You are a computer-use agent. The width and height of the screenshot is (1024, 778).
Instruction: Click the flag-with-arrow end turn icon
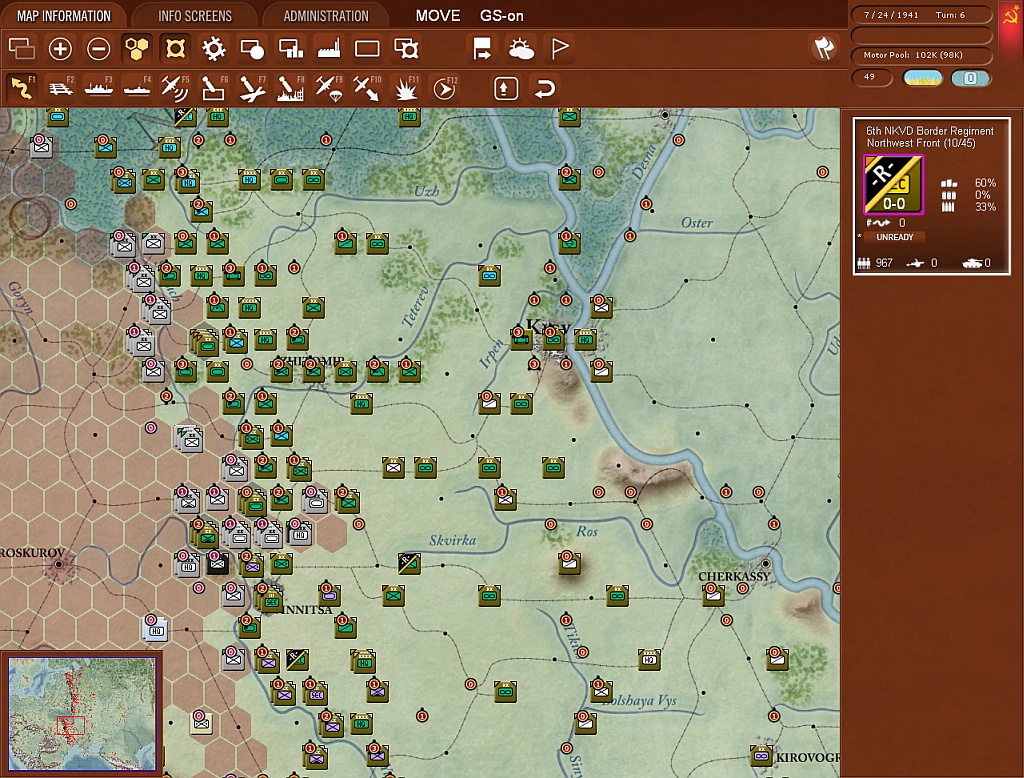tap(482, 48)
